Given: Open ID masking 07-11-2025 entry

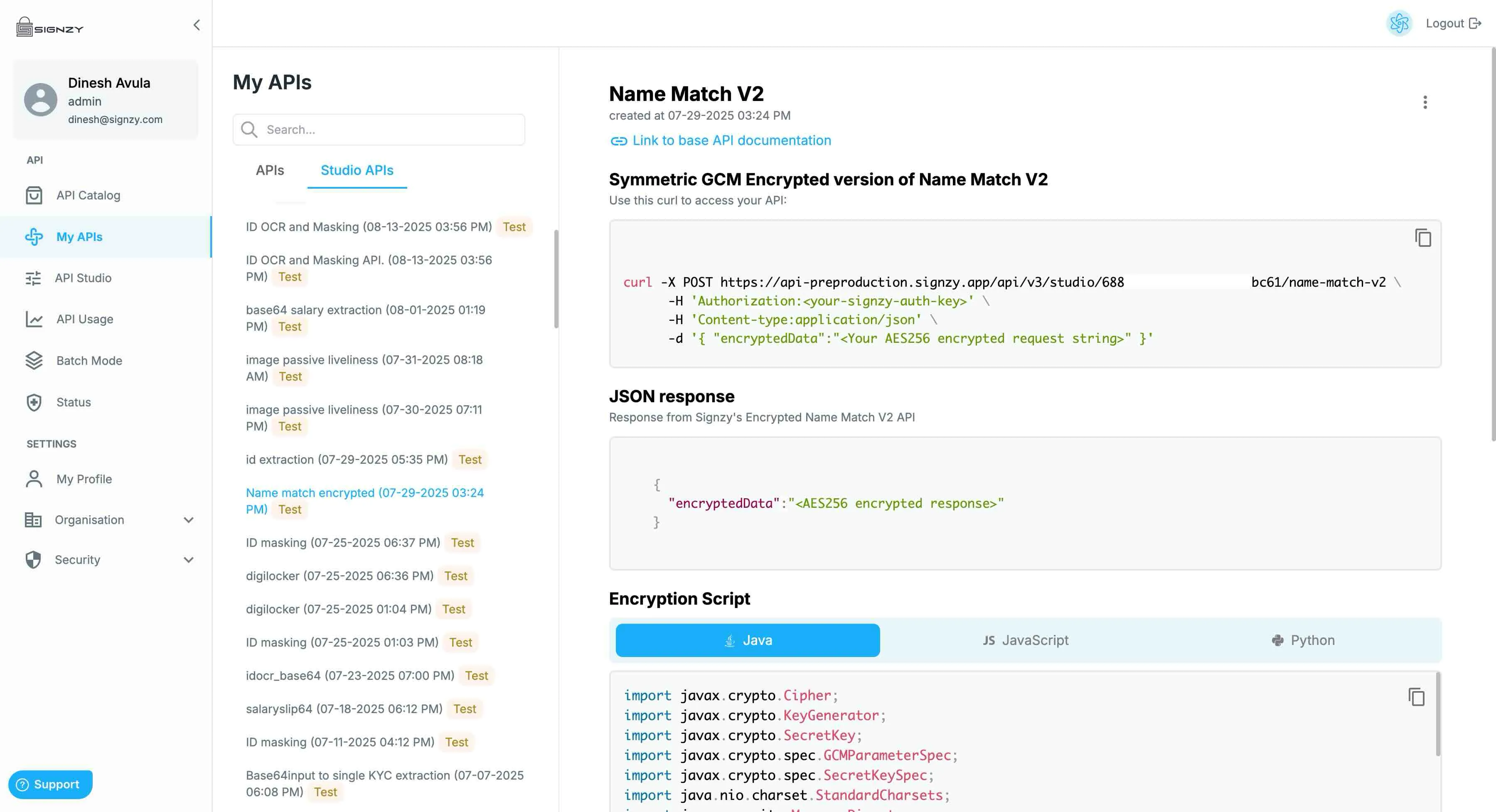Looking at the screenshot, I should click(340, 742).
